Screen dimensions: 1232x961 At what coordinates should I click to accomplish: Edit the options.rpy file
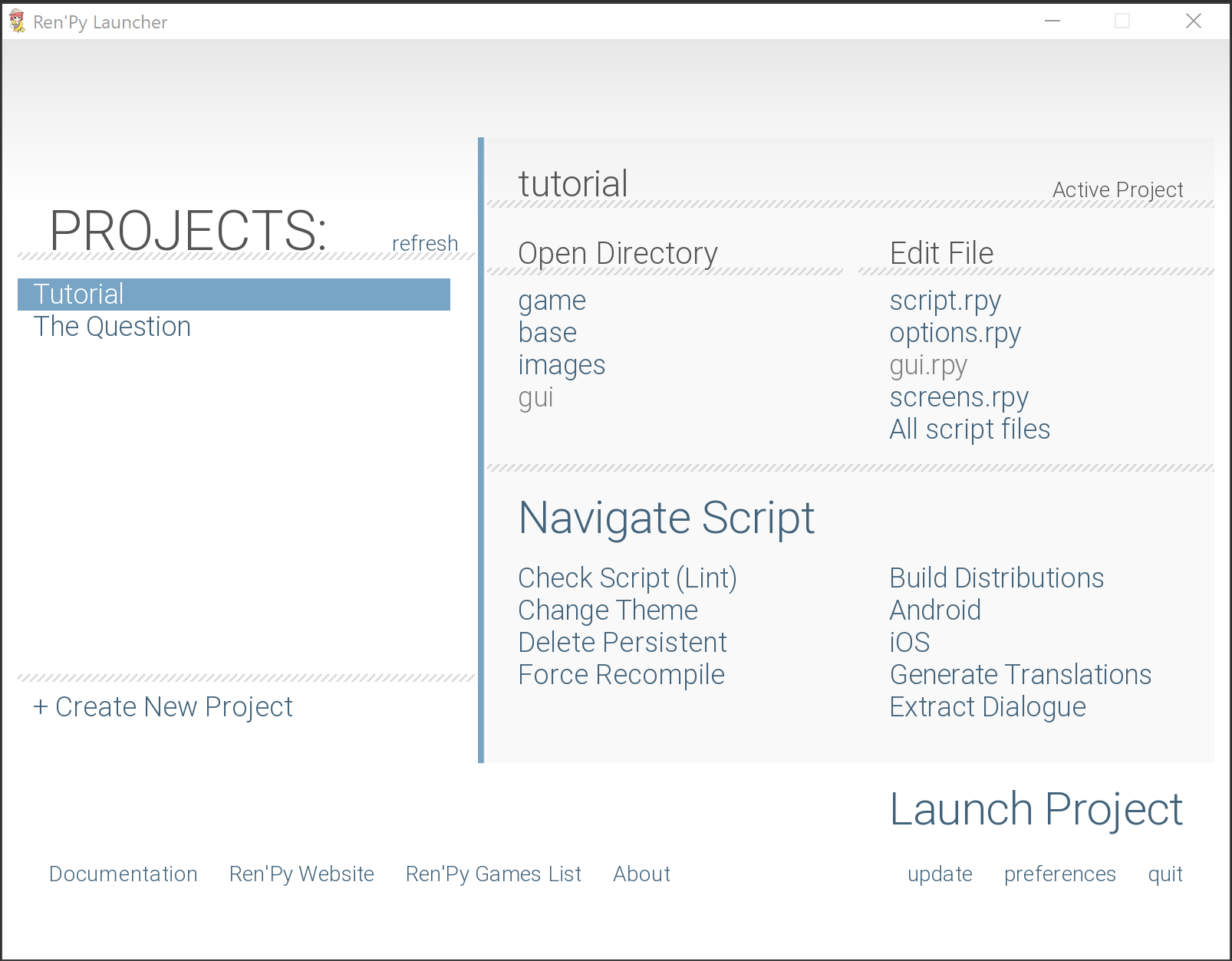point(954,332)
